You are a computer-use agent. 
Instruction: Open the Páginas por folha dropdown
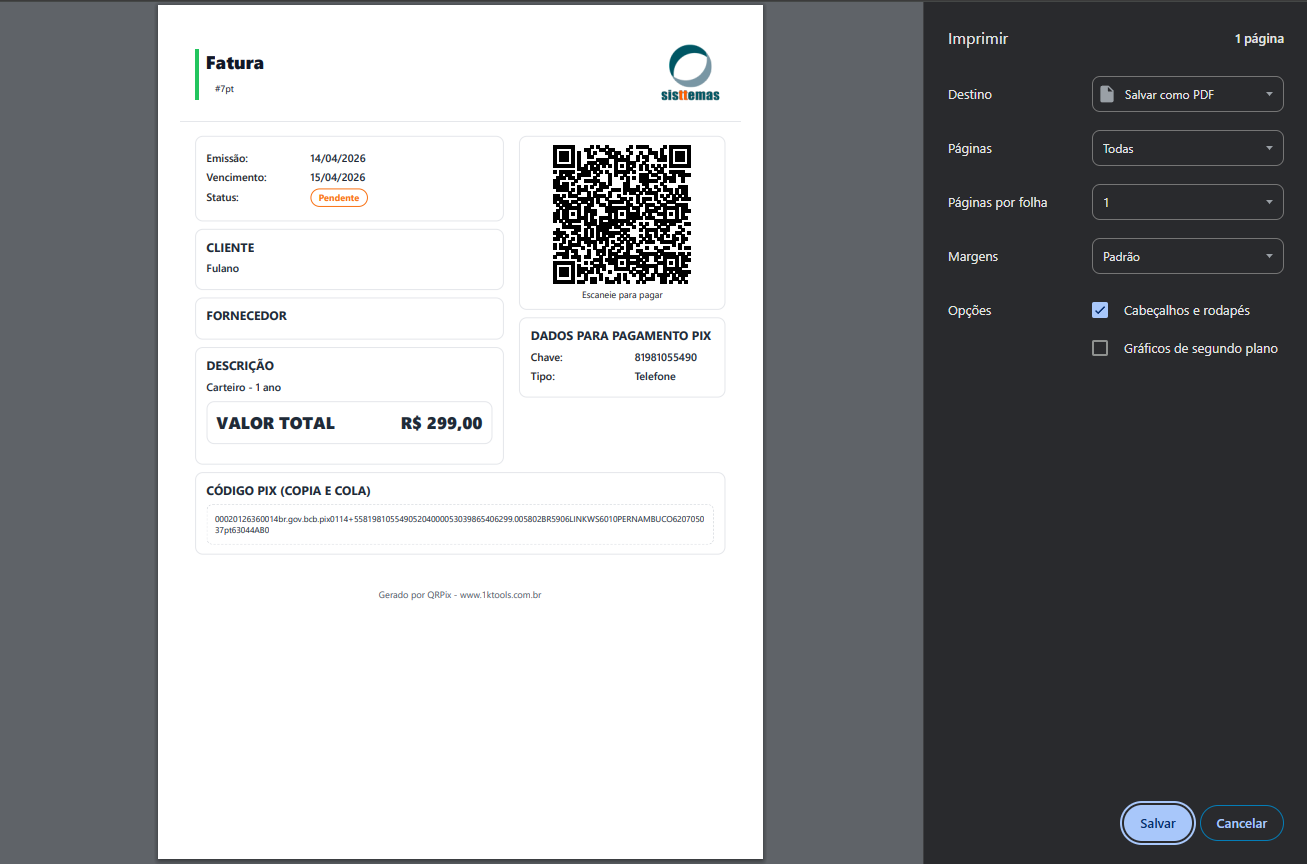[1186, 202]
